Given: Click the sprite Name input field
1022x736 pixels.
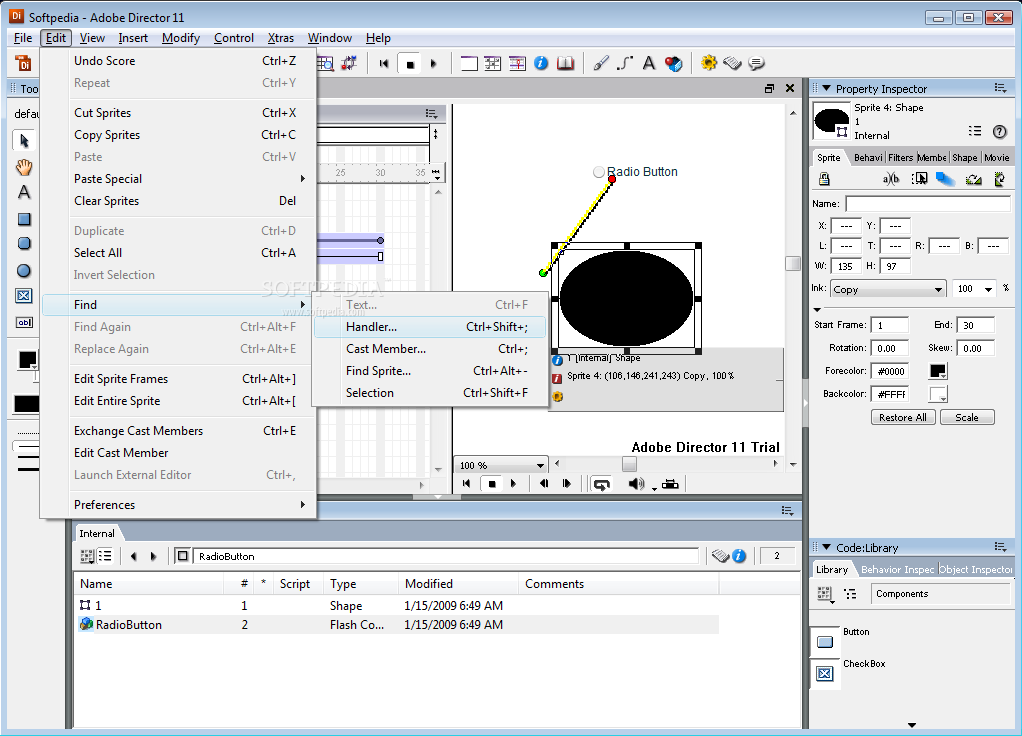Looking at the screenshot, I should tap(927, 203).
